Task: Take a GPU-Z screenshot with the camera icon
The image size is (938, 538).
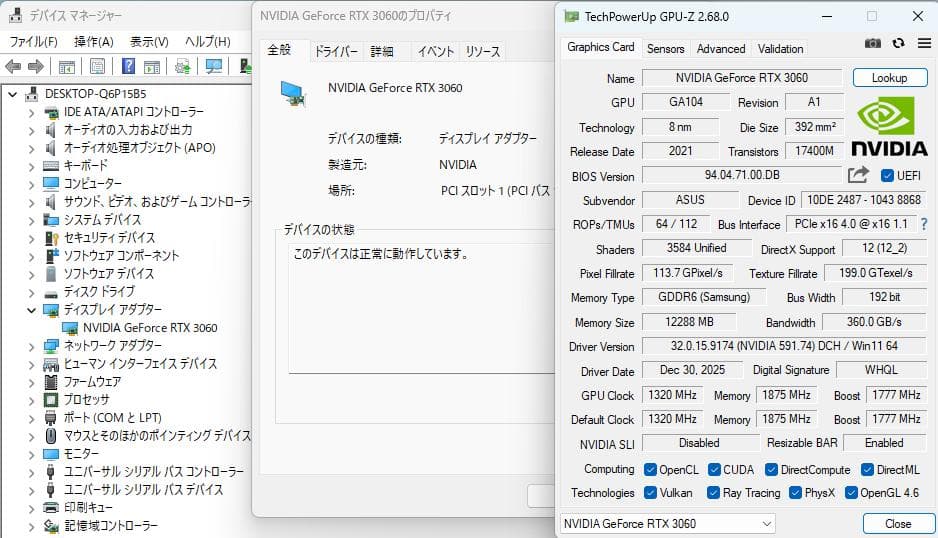Action: 873,43
